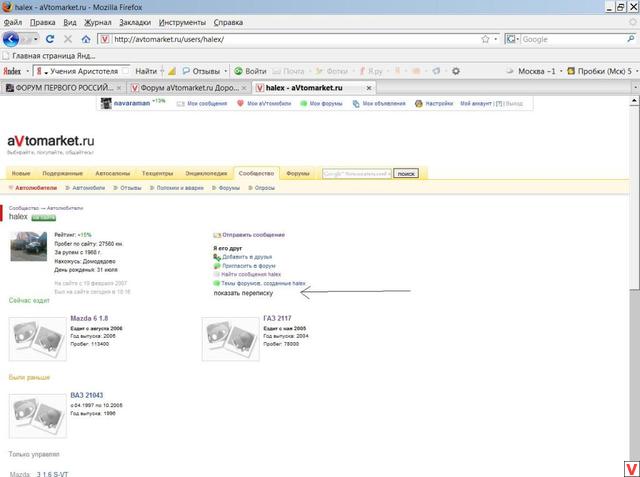Open the Инструменты menu
640x477 pixels.
182,22
